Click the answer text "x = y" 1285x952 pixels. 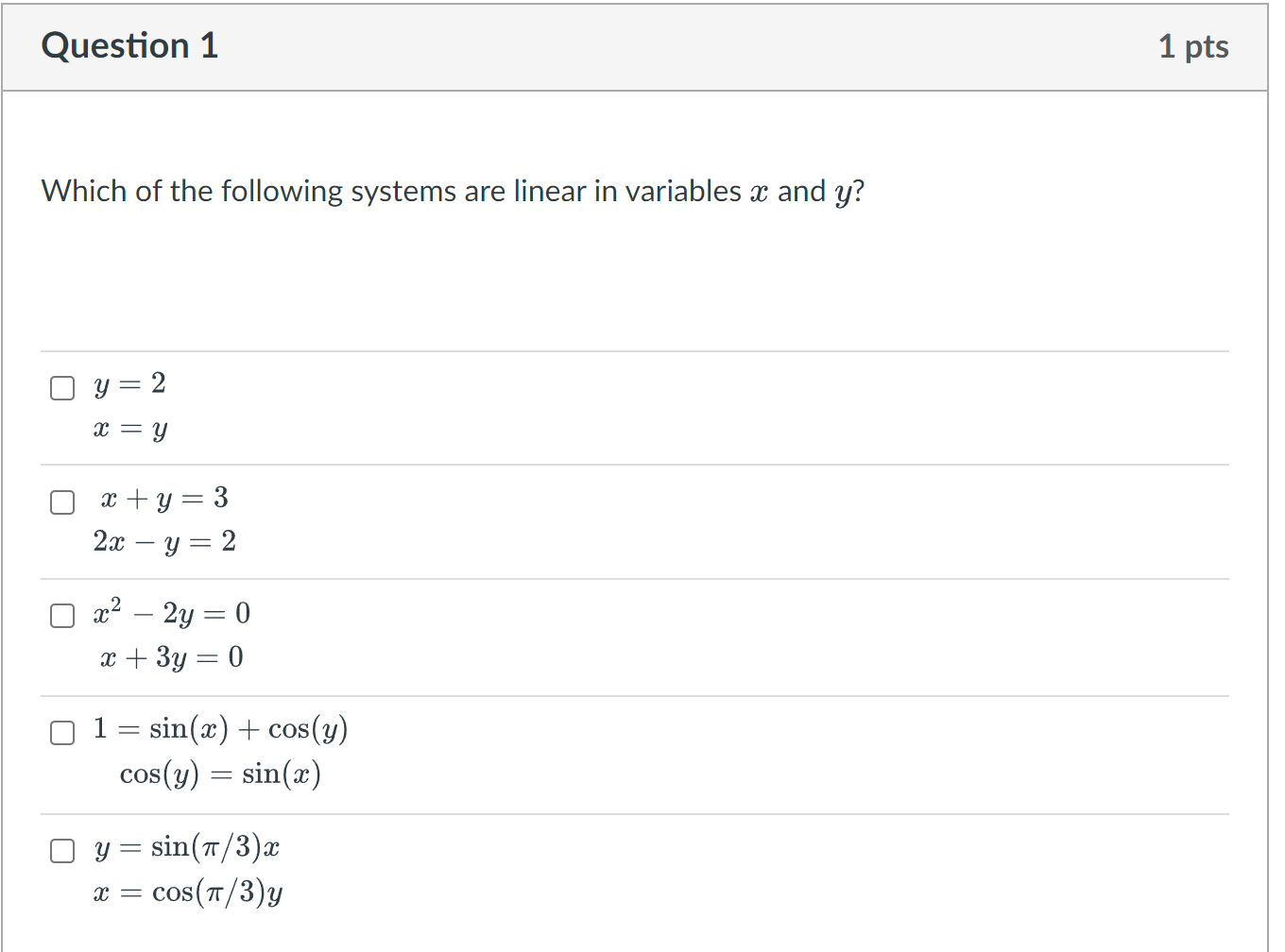point(130,428)
